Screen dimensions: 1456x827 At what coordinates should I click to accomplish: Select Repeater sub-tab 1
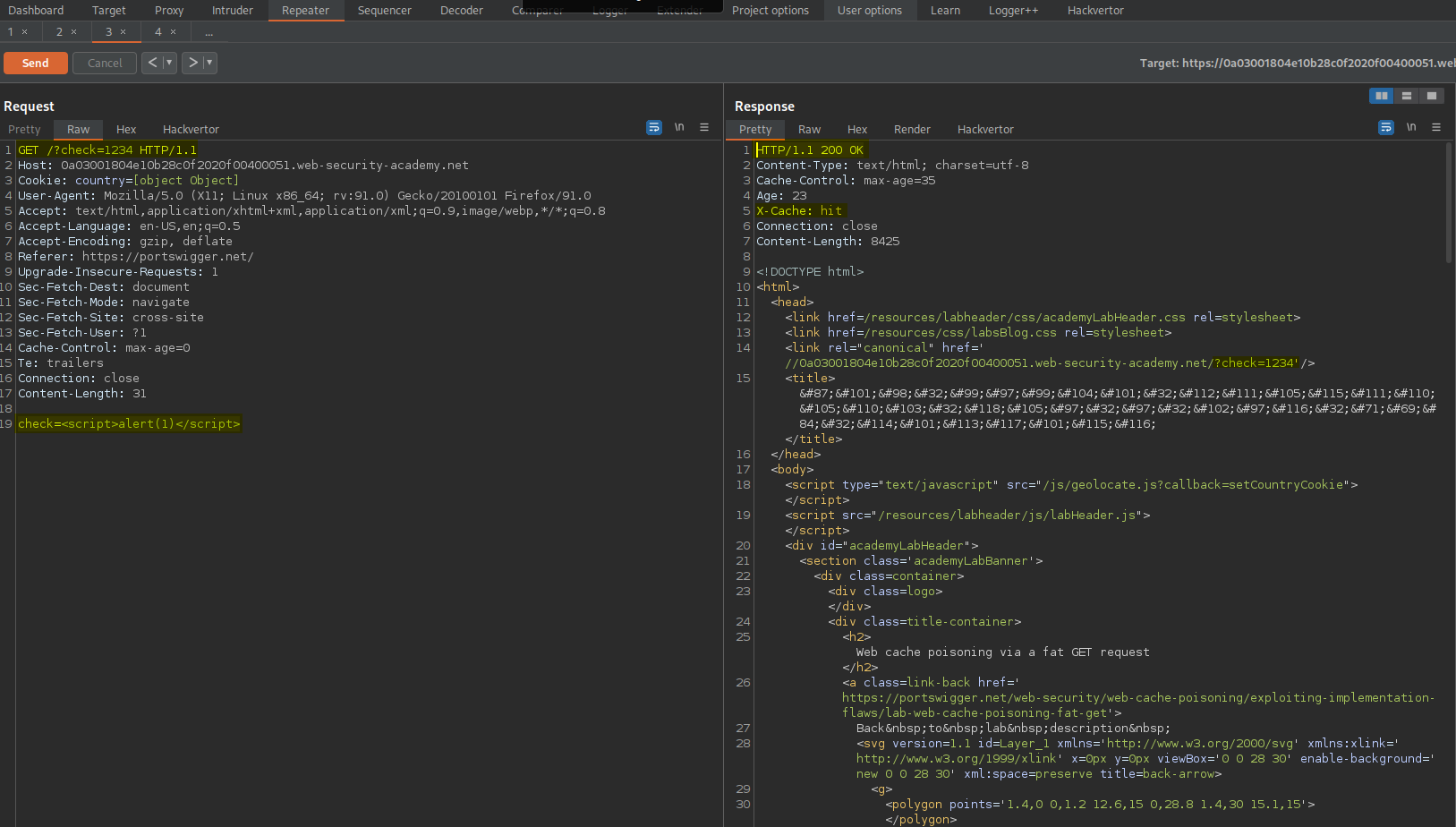[11, 32]
